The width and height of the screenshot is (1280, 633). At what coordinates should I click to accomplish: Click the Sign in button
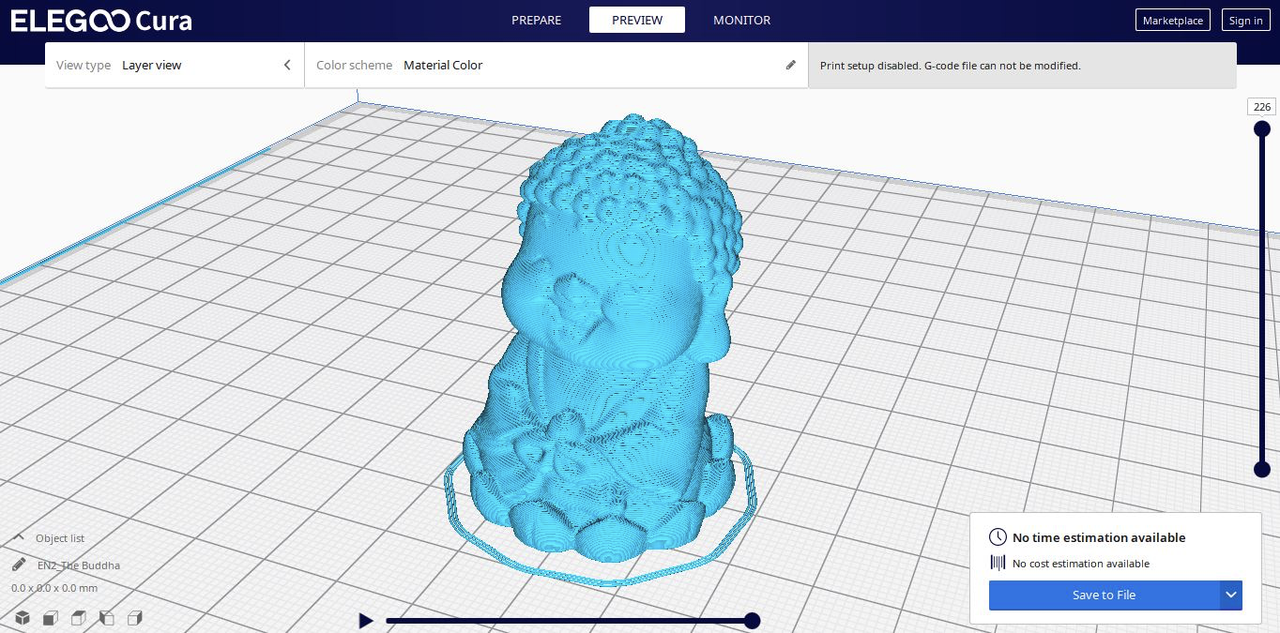pyautogui.click(x=1245, y=20)
